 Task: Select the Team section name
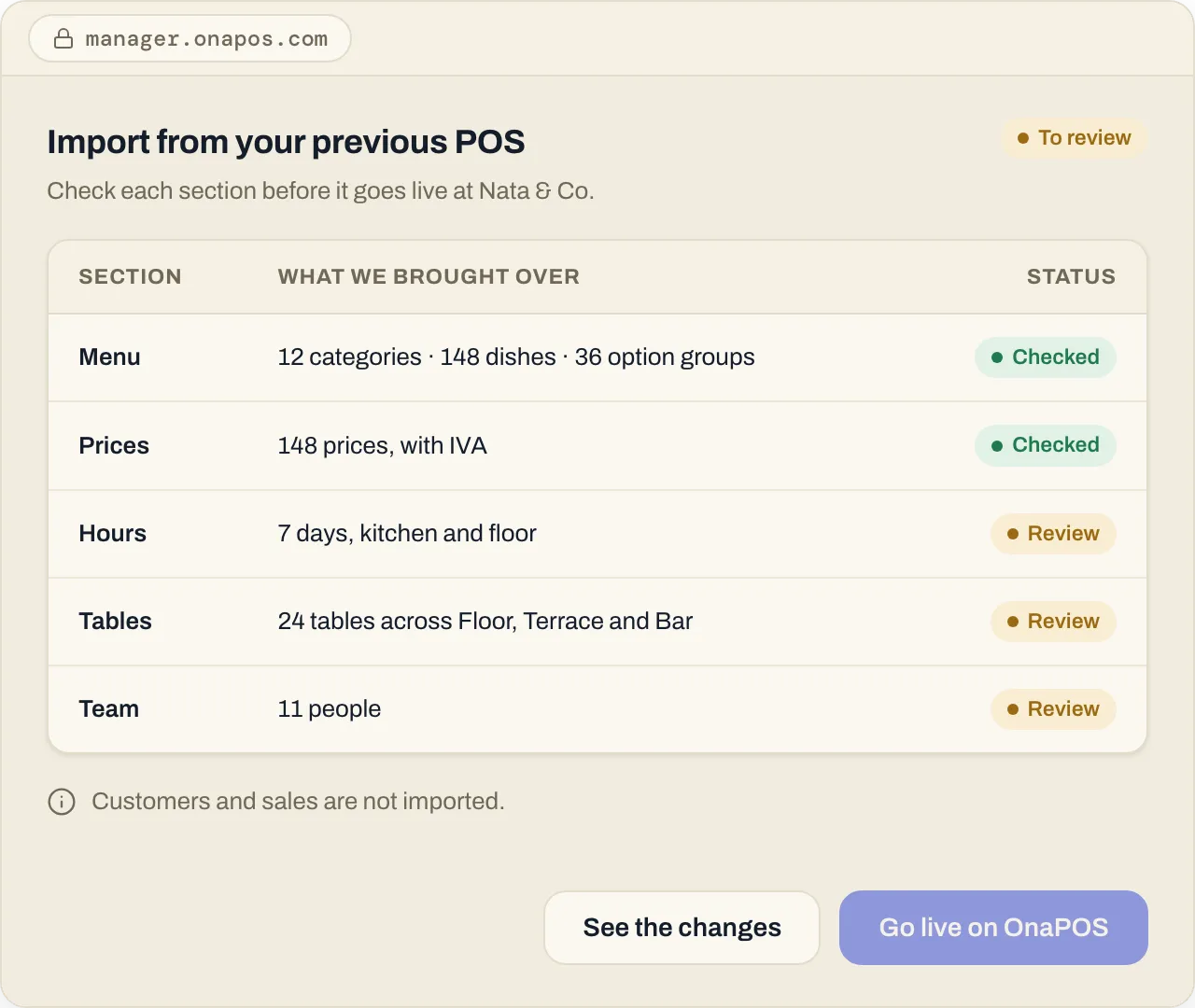(109, 709)
